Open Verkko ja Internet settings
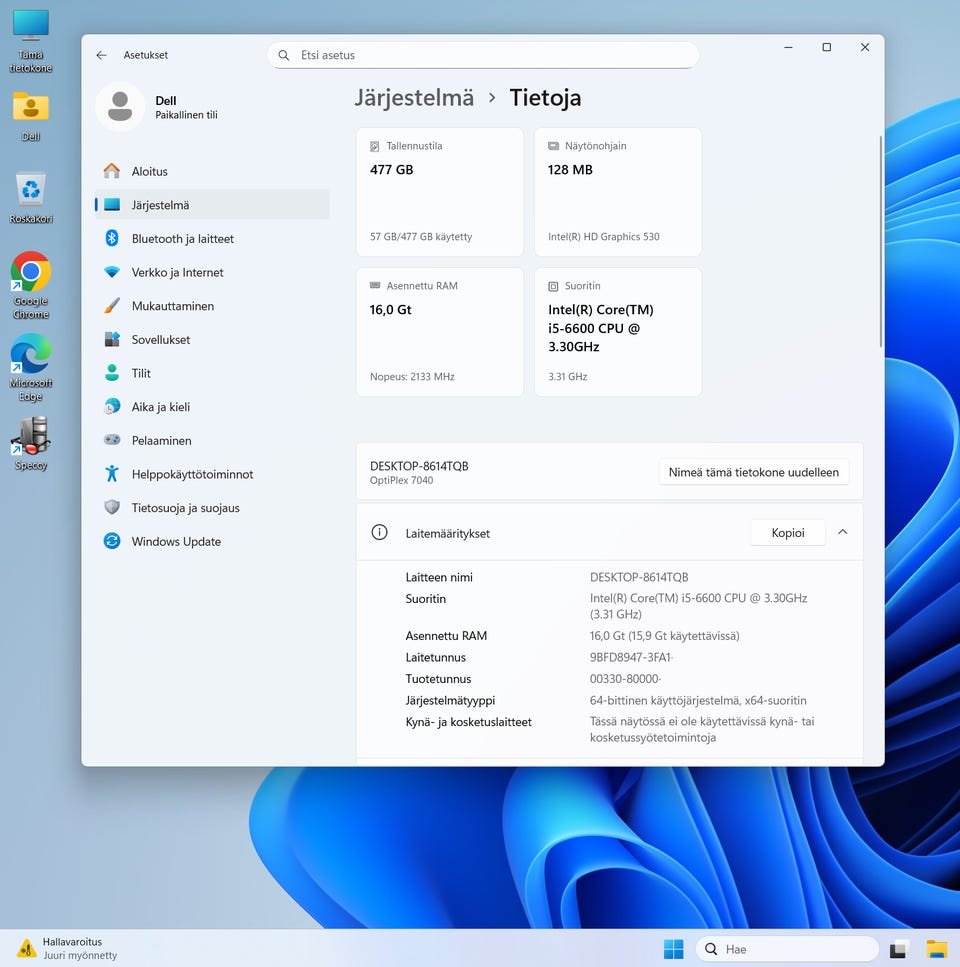960x967 pixels. tap(177, 272)
